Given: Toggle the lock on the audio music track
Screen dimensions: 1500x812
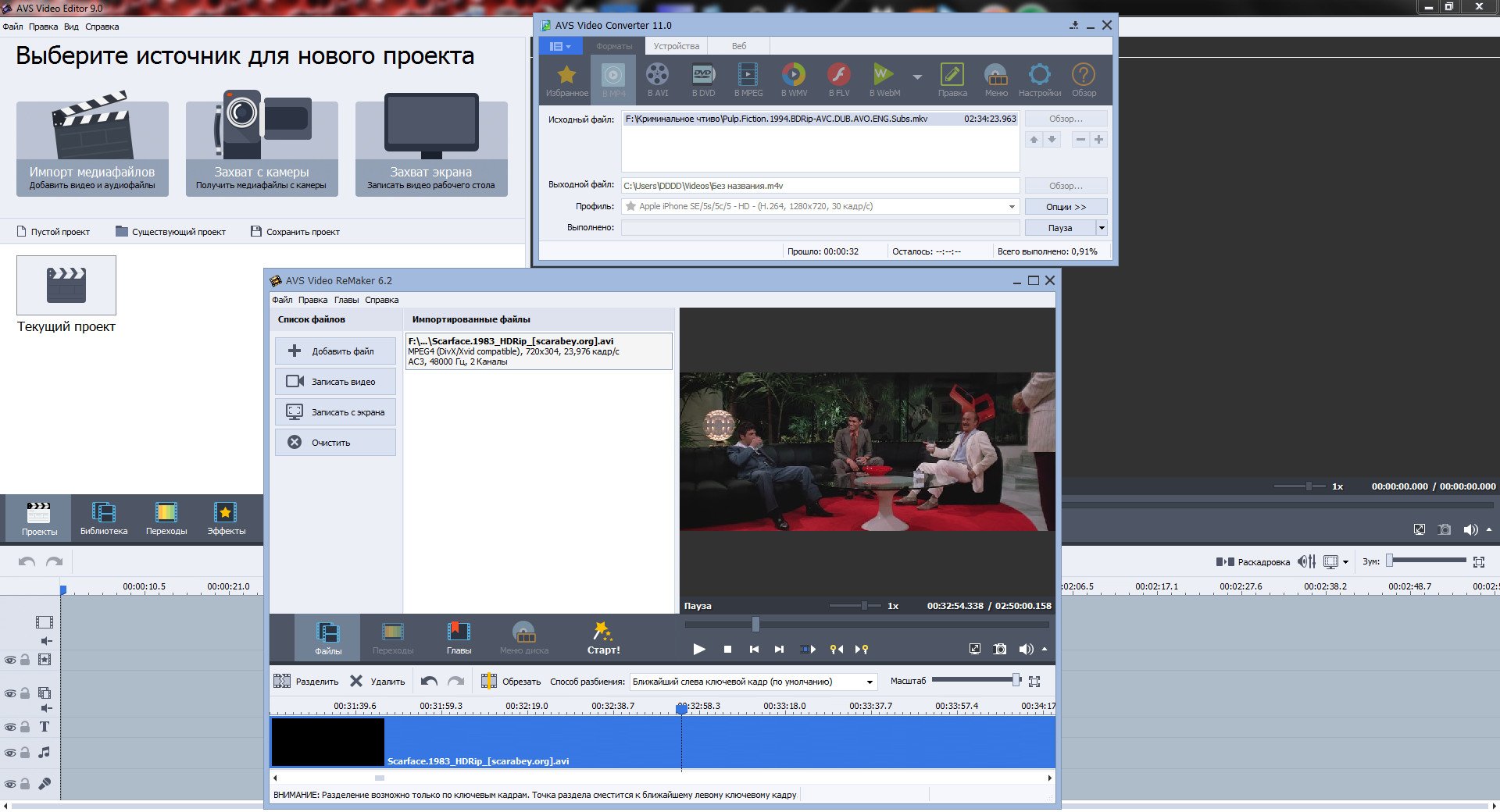Looking at the screenshot, I should [x=25, y=753].
